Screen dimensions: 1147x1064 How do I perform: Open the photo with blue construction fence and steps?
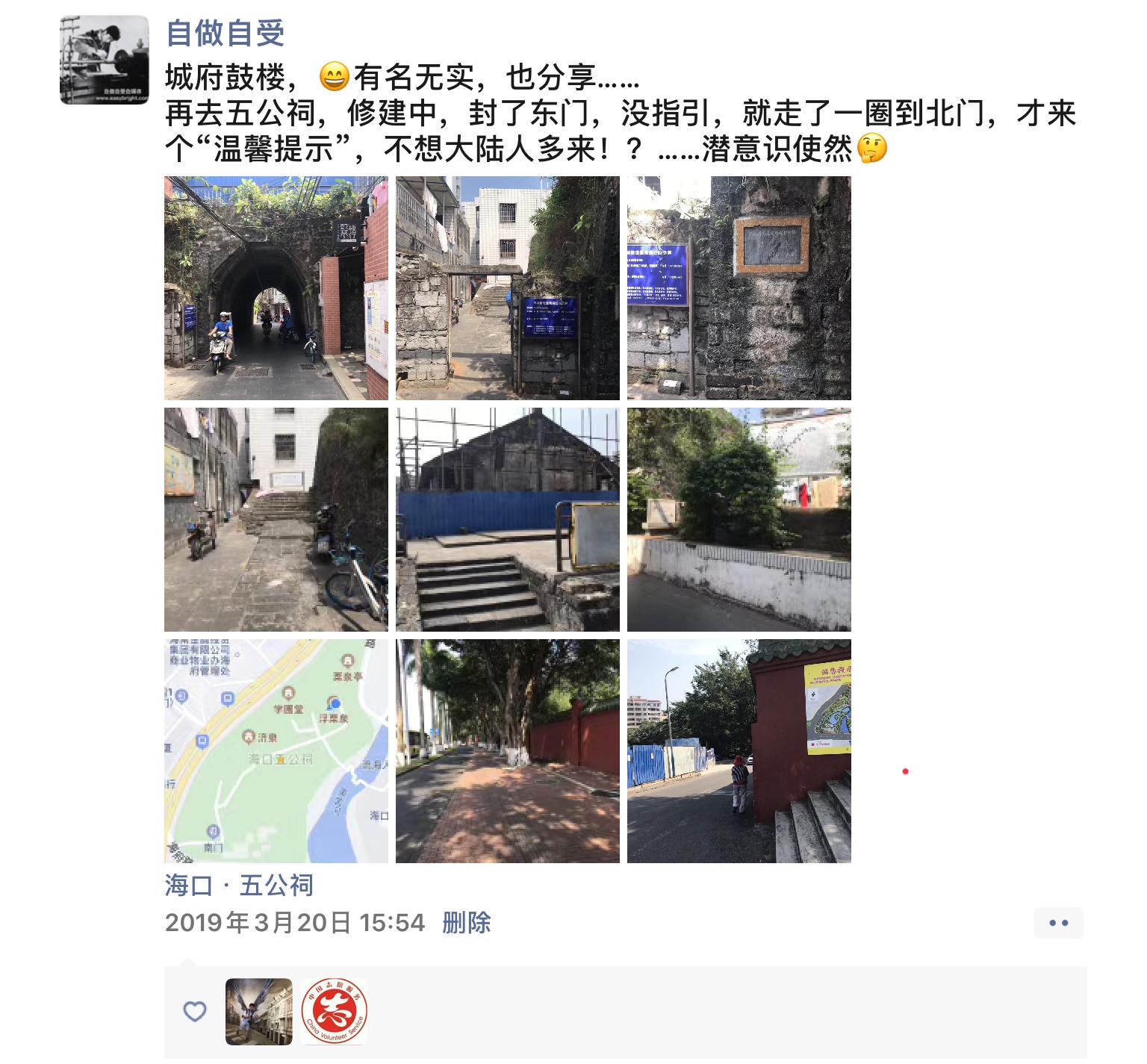click(x=508, y=520)
